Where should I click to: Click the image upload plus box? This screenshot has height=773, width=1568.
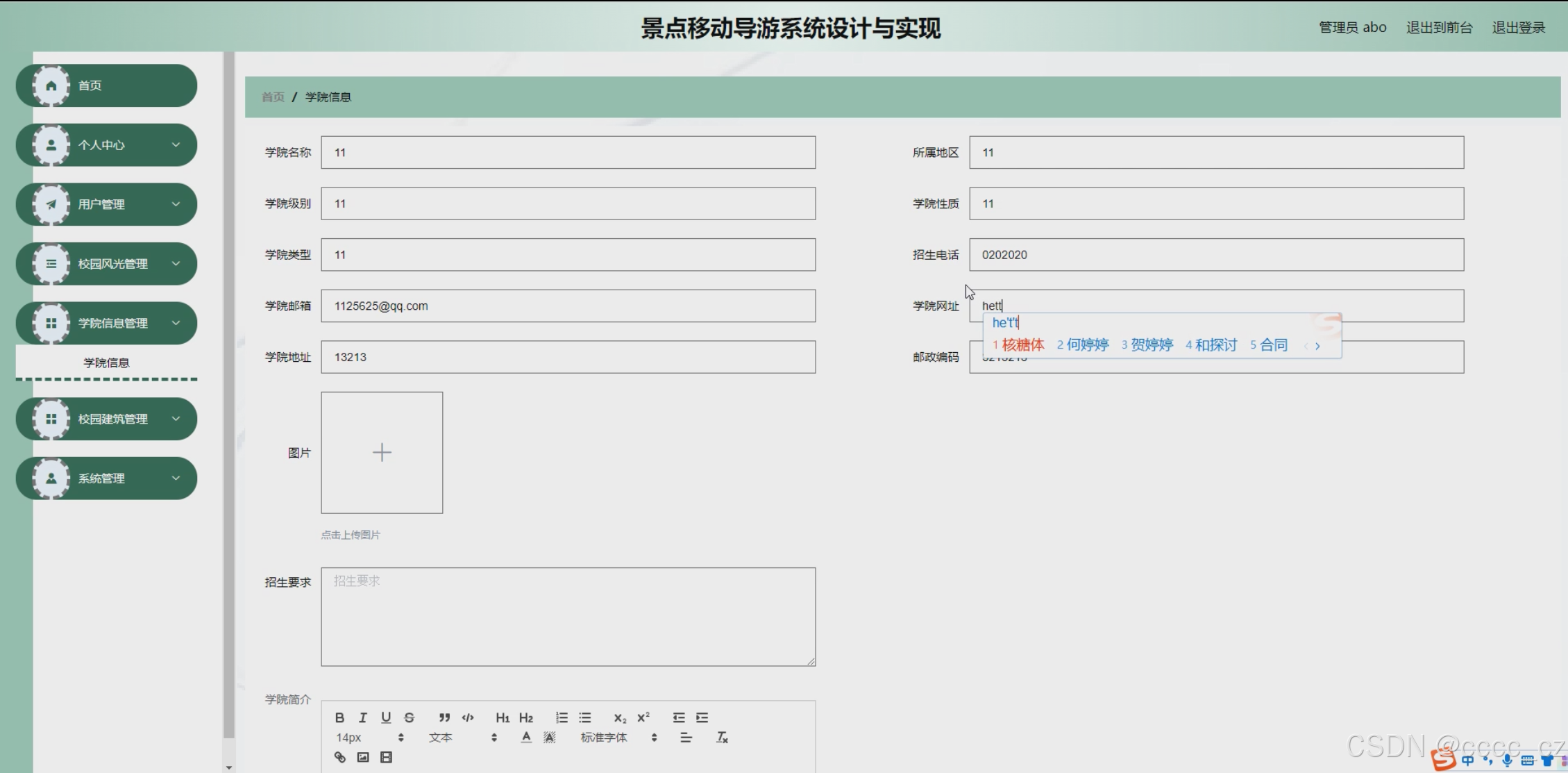pyautogui.click(x=382, y=453)
